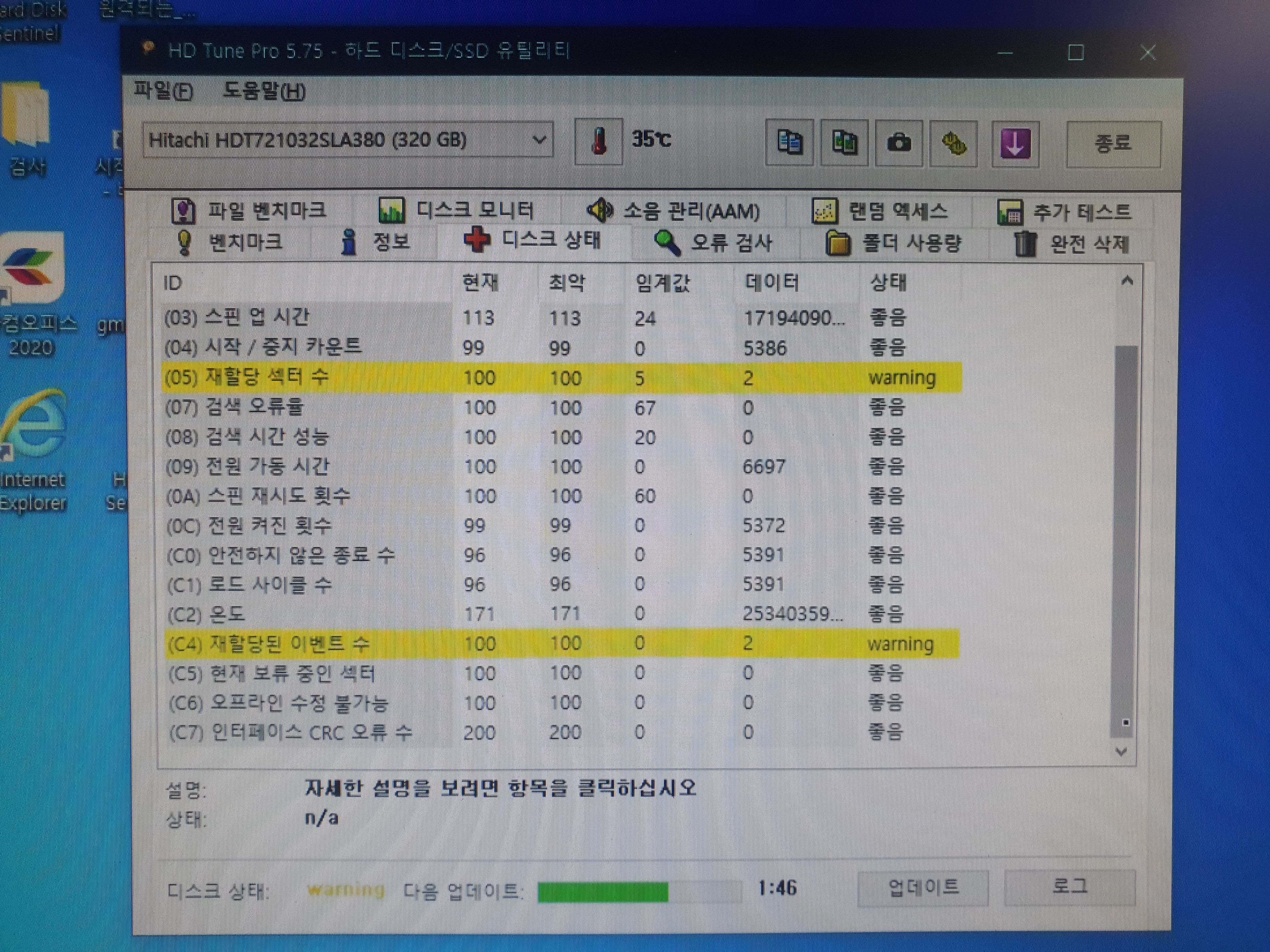Click the 종료 exit button
This screenshot has height=952, width=1270.
click(x=1113, y=143)
